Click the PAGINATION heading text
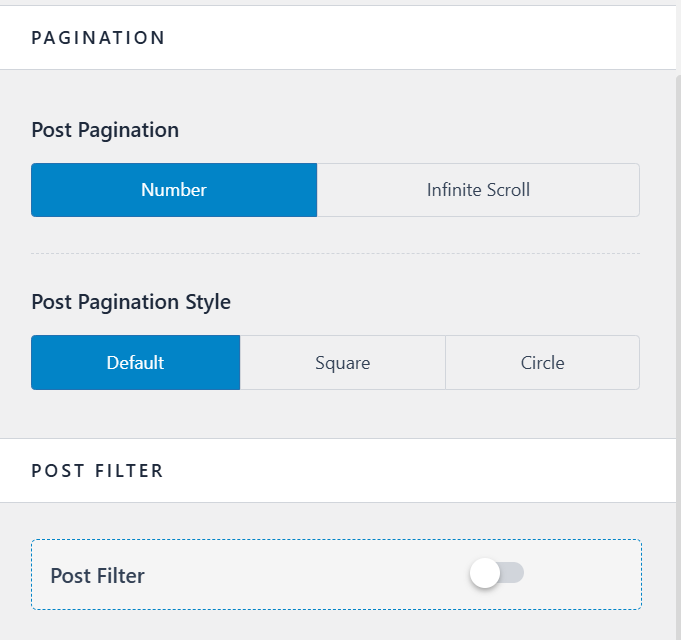681x640 pixels. pos(98,38)
